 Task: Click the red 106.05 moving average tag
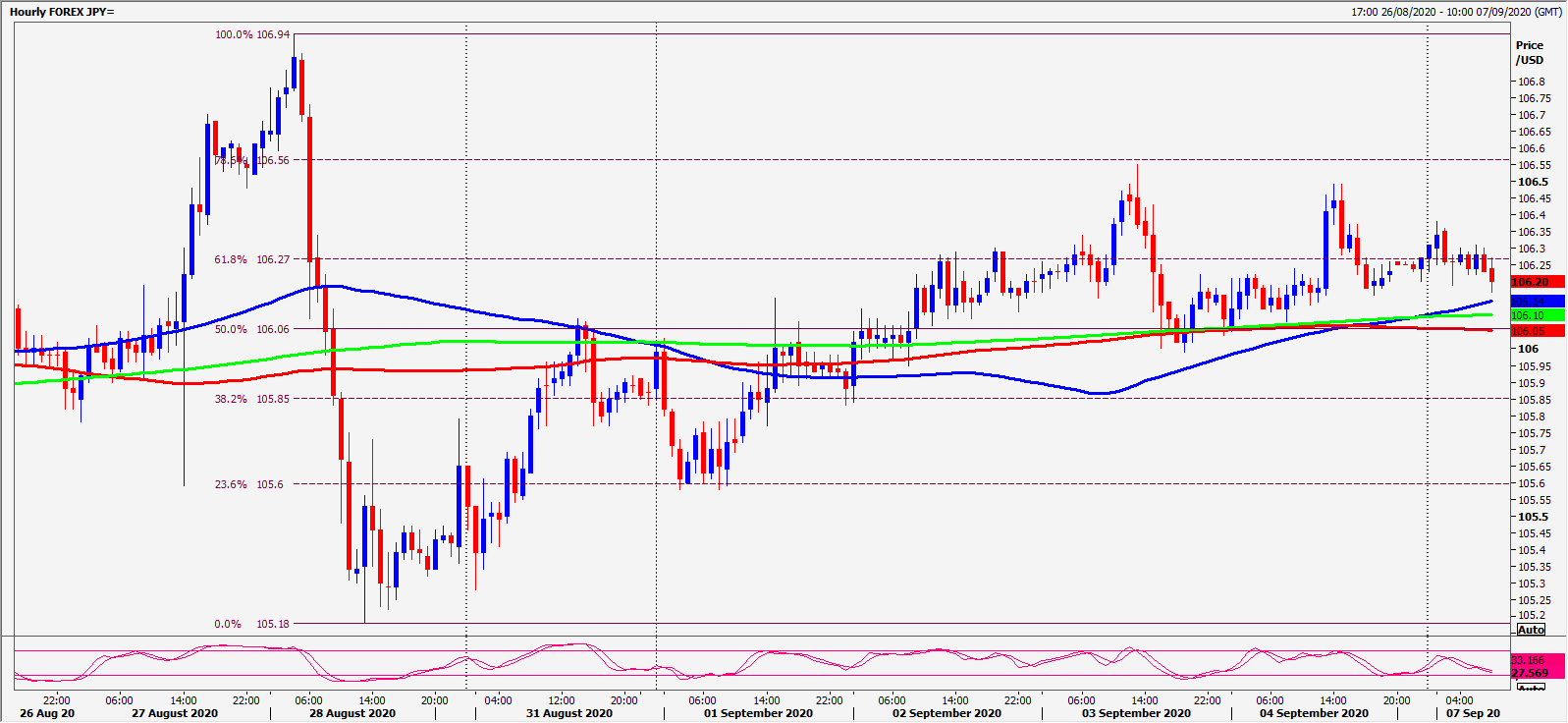(1537, 331)
